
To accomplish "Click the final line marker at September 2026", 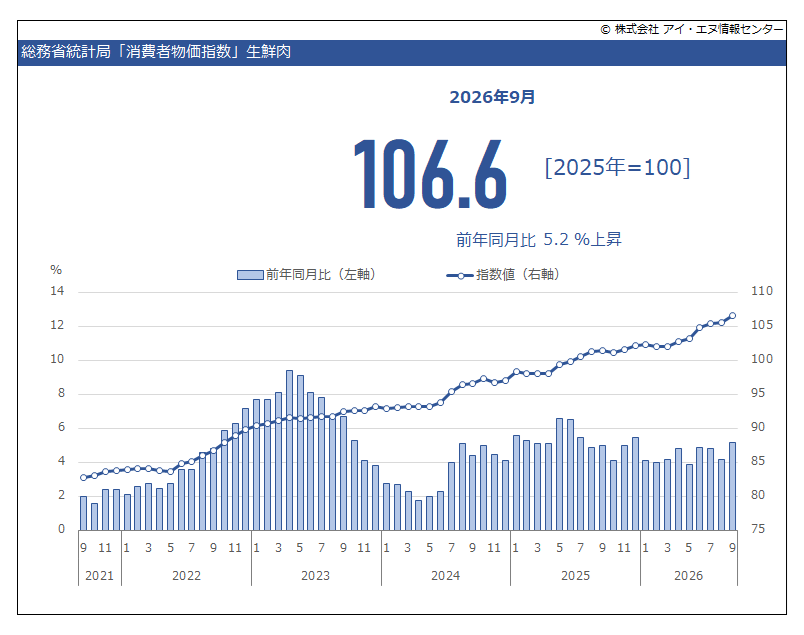I will tap(732, 316).
